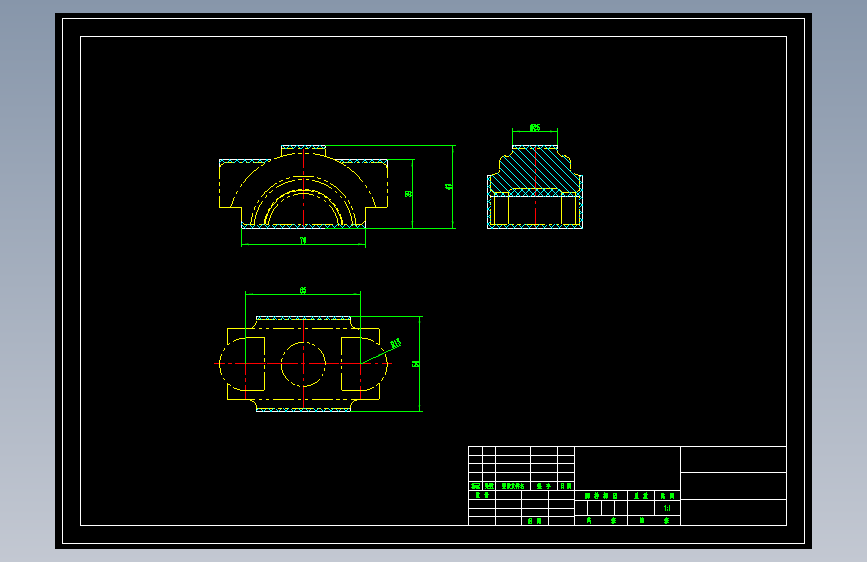Pick the 54 vertical dimension text
The image size is (867, 562).
point(416,363)
